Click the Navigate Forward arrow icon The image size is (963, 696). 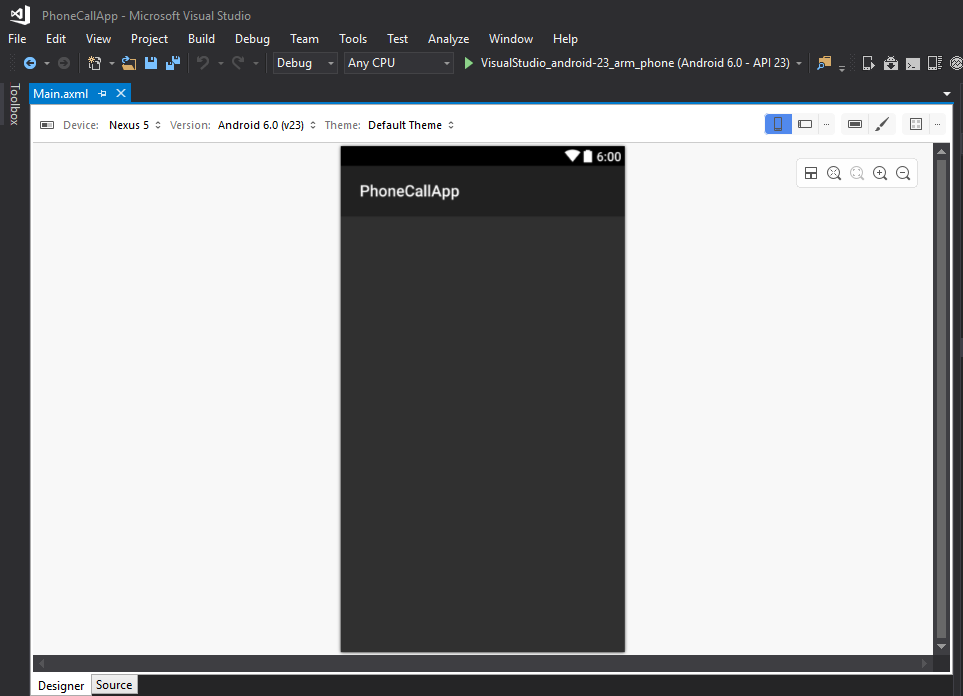pyautogui.click(x=64, y=63)
